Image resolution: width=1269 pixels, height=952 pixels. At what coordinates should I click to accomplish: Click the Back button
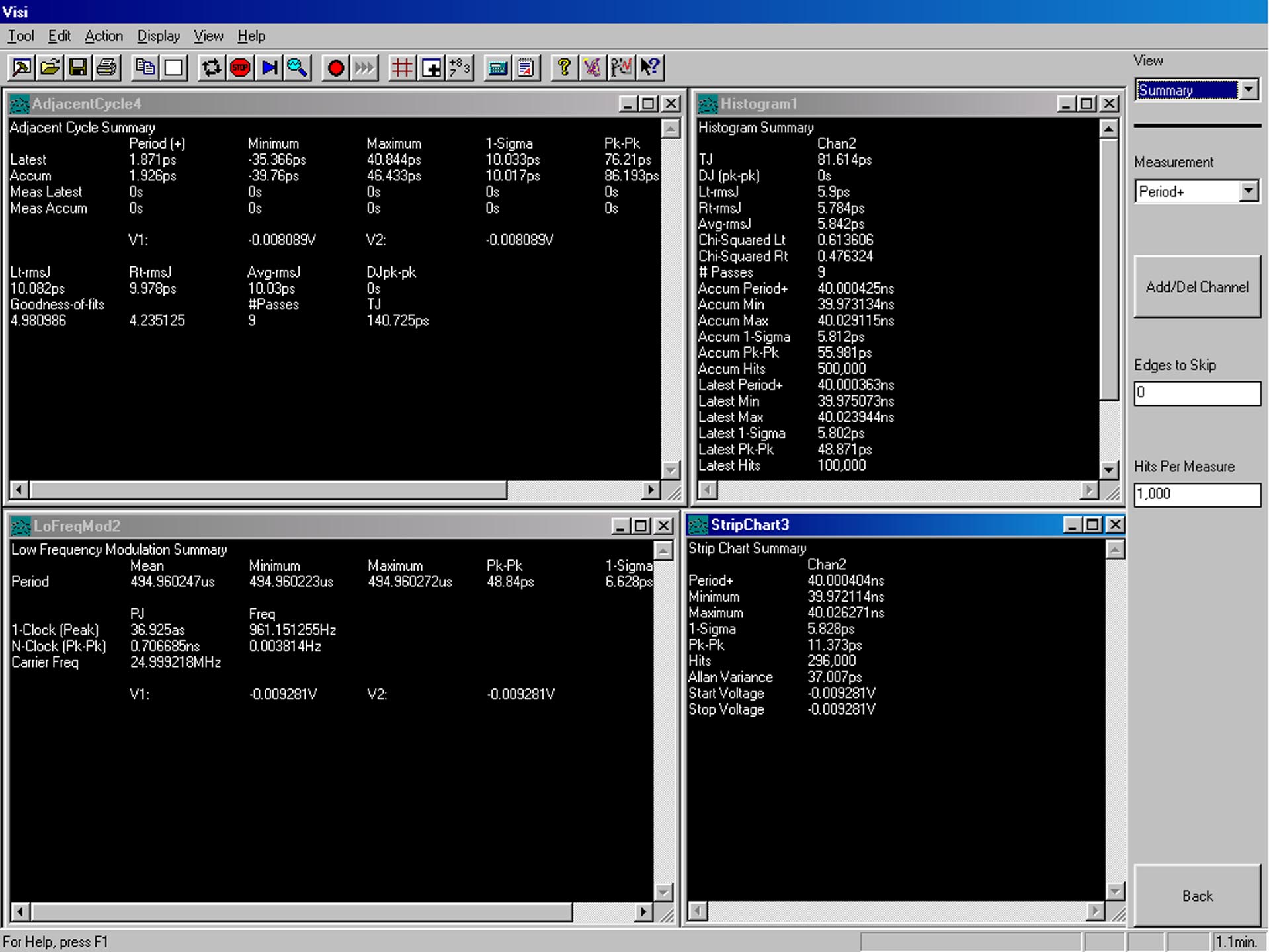1197,896
